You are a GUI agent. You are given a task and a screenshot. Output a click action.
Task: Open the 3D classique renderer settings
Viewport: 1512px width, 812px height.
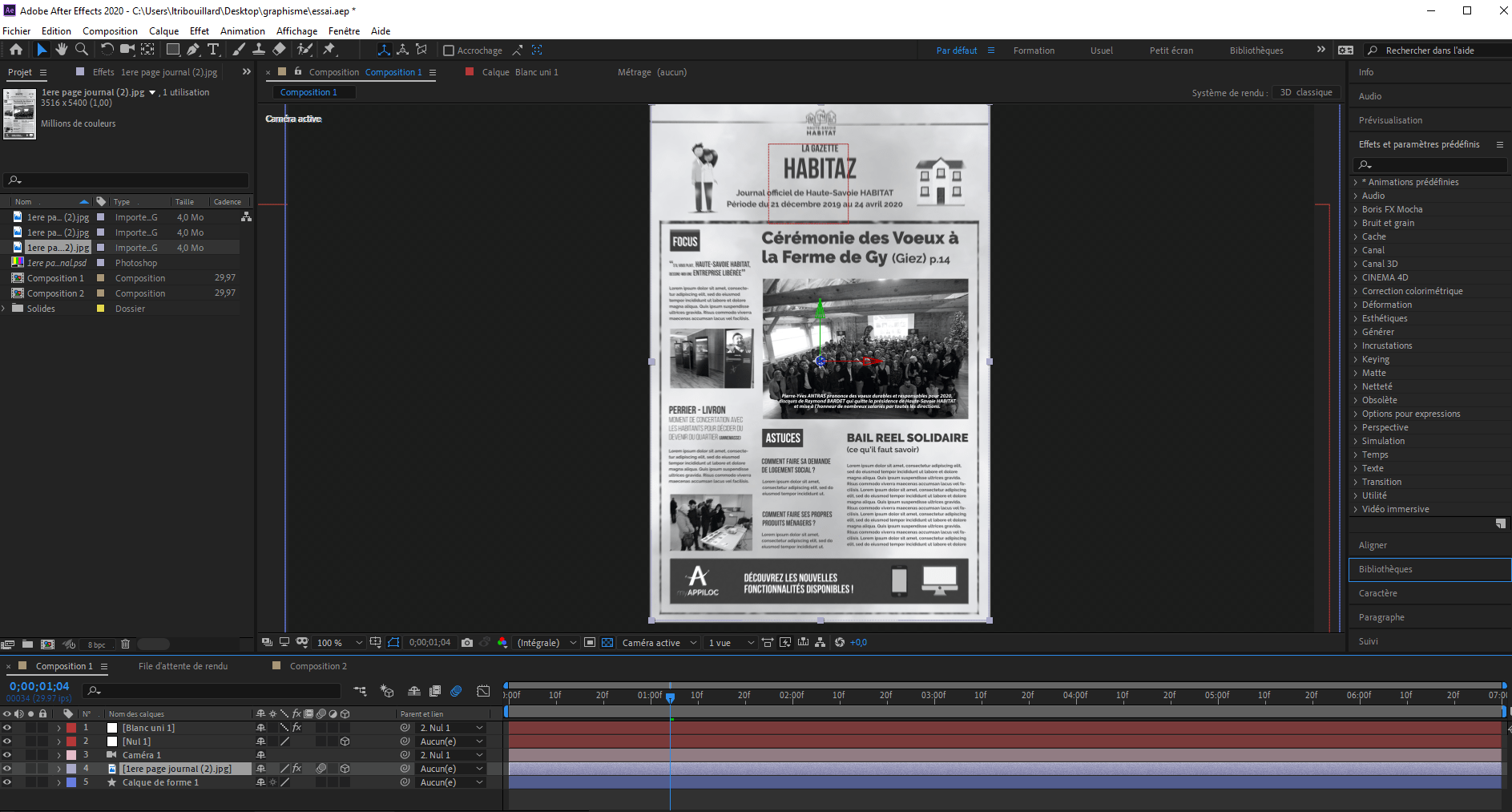tap(1306, 92)
